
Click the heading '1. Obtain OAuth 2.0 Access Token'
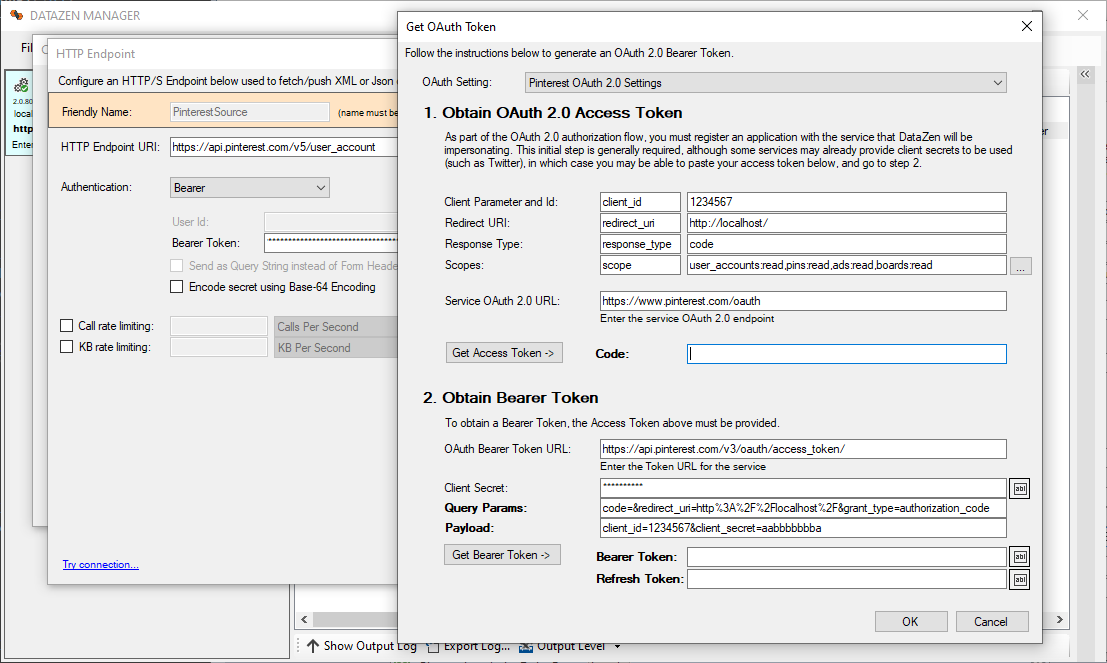point(553,113)
